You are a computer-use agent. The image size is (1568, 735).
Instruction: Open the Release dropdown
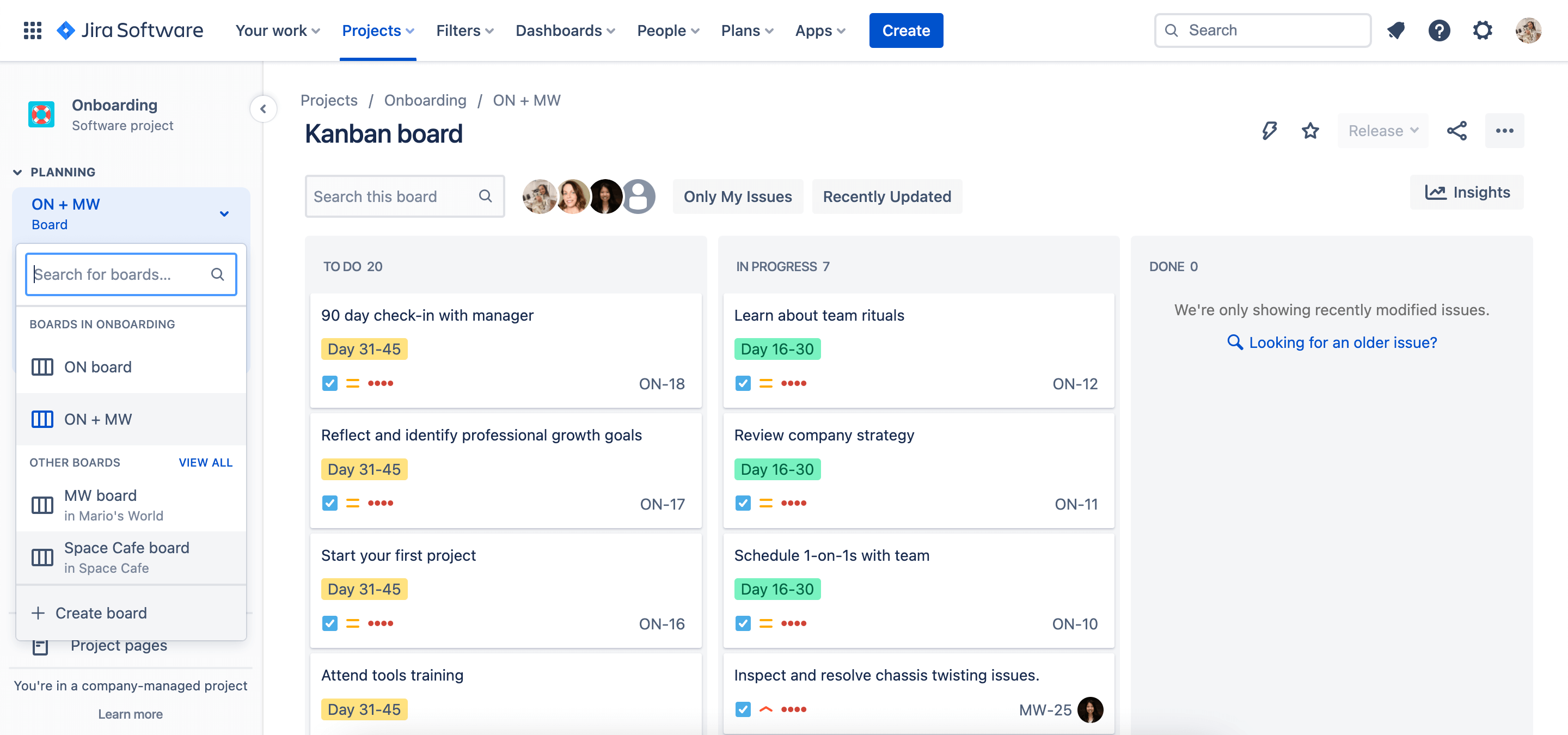point(1382,130)
